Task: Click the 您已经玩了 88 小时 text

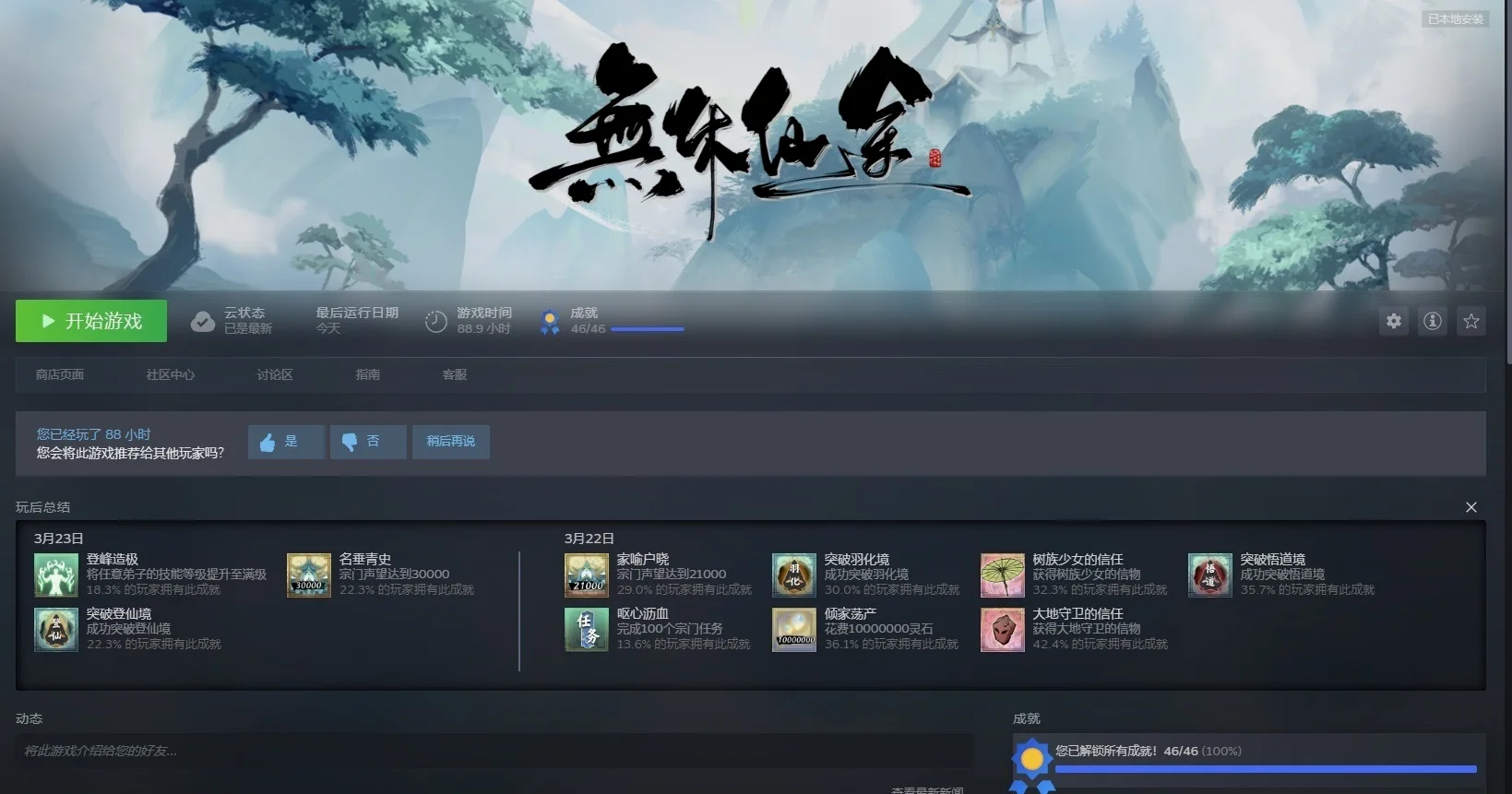Action: (x=93, y=434)
